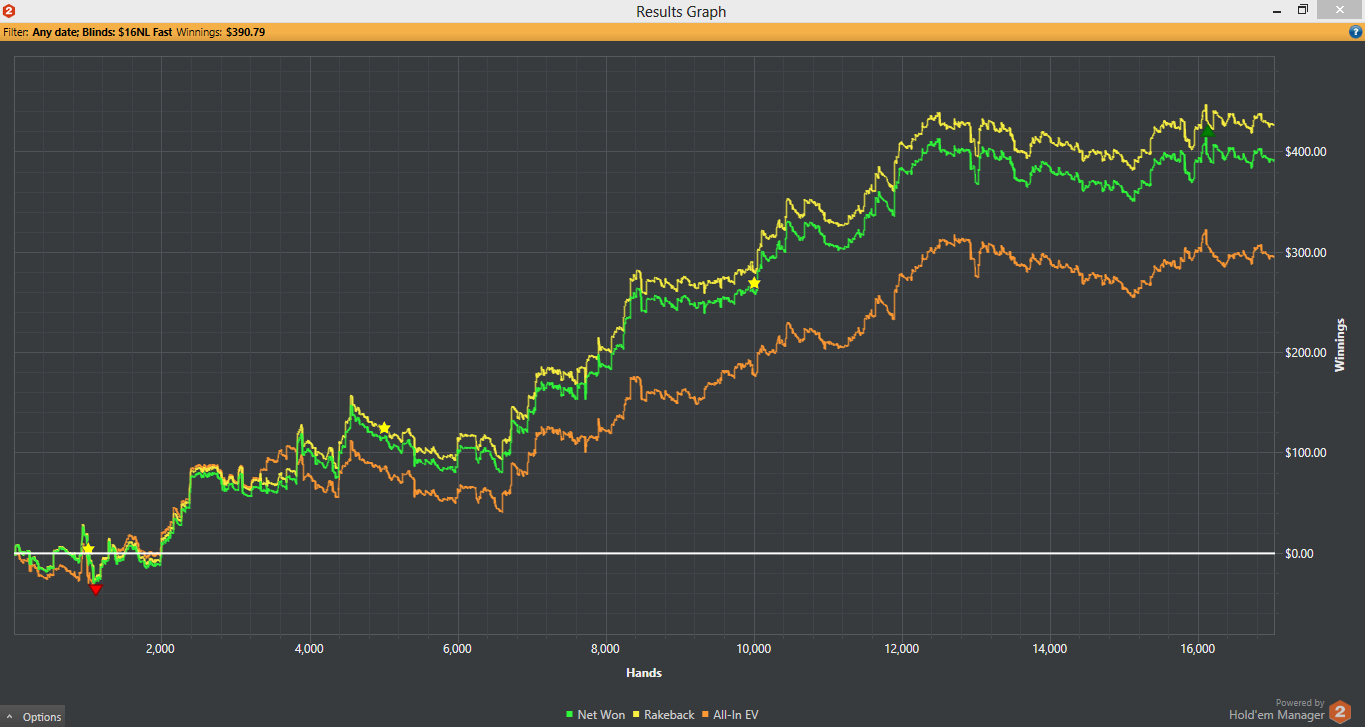This screenshot has height=727, width=1365.
Task: Click the "$0.00" axis label
Action: pos(1299,553)
